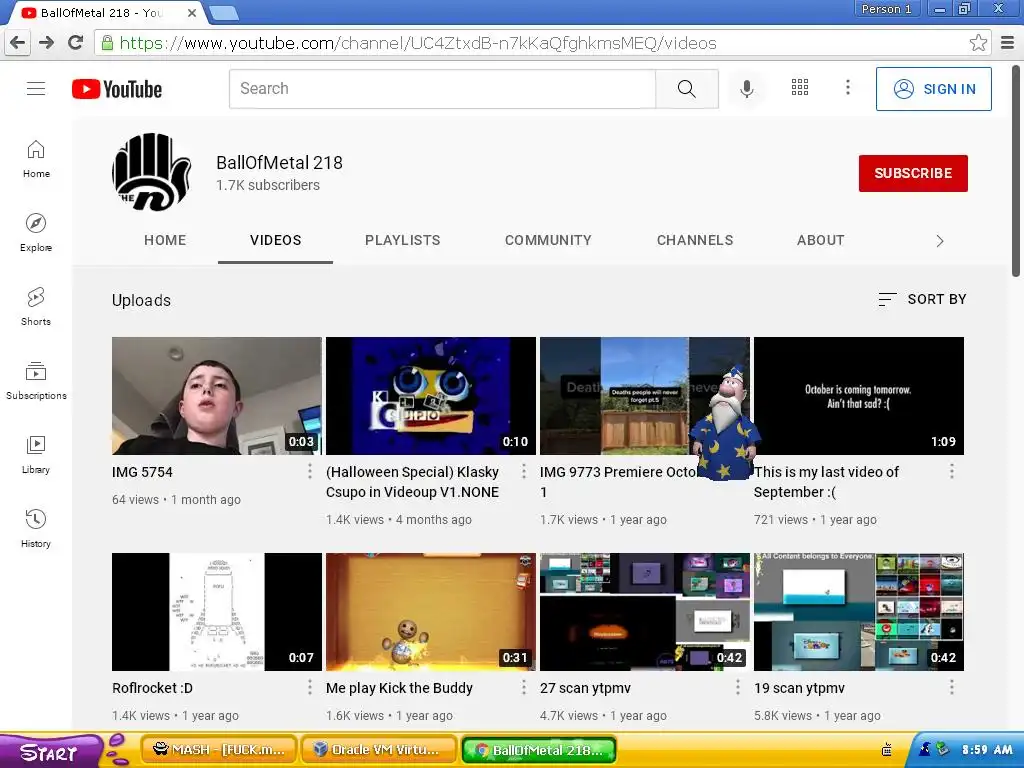Open the Sort By dropdown
Viewport: 1024px width, 768px height.
click(922, 299)
